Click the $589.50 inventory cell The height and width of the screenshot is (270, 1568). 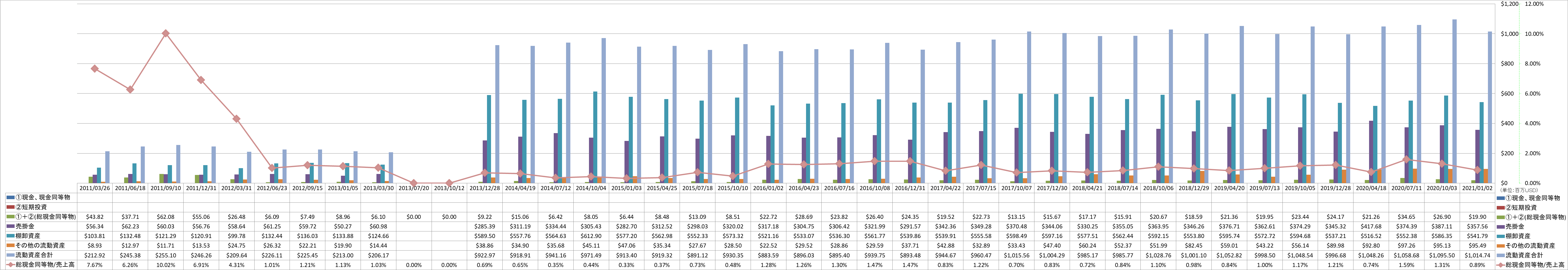(x=484, y=236)
